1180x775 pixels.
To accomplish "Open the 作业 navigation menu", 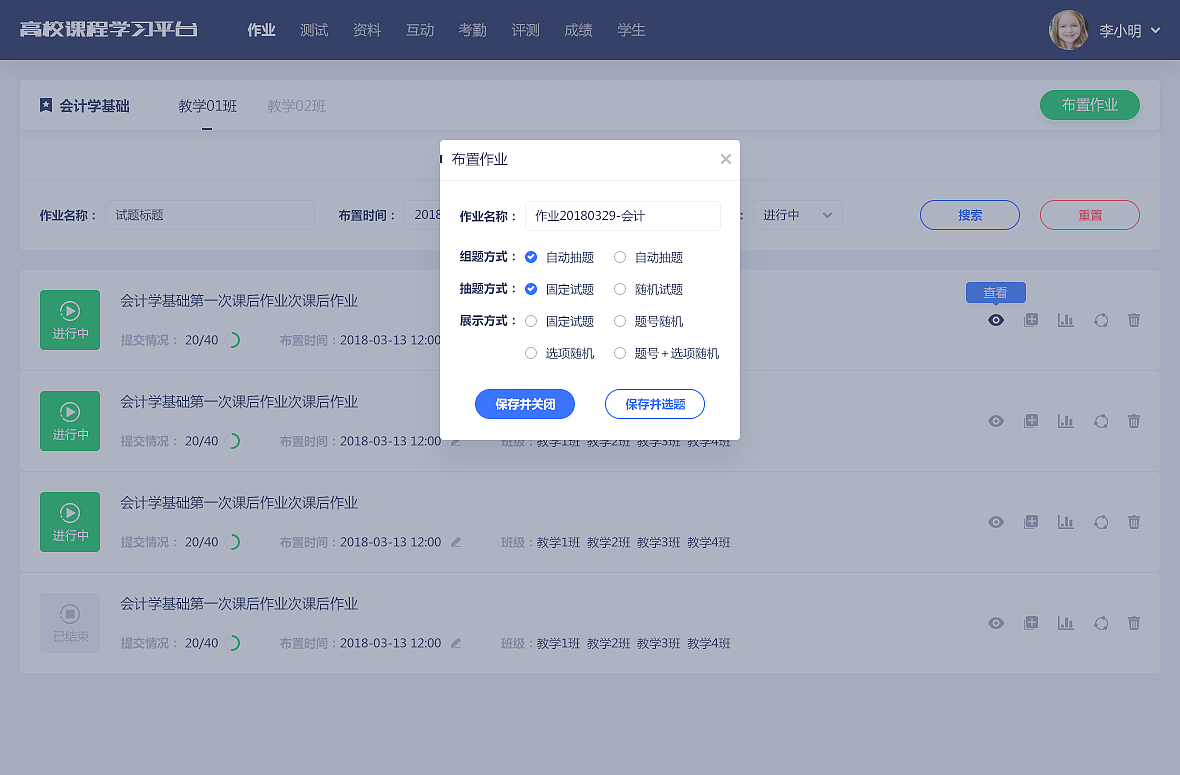I will point(261,30).
